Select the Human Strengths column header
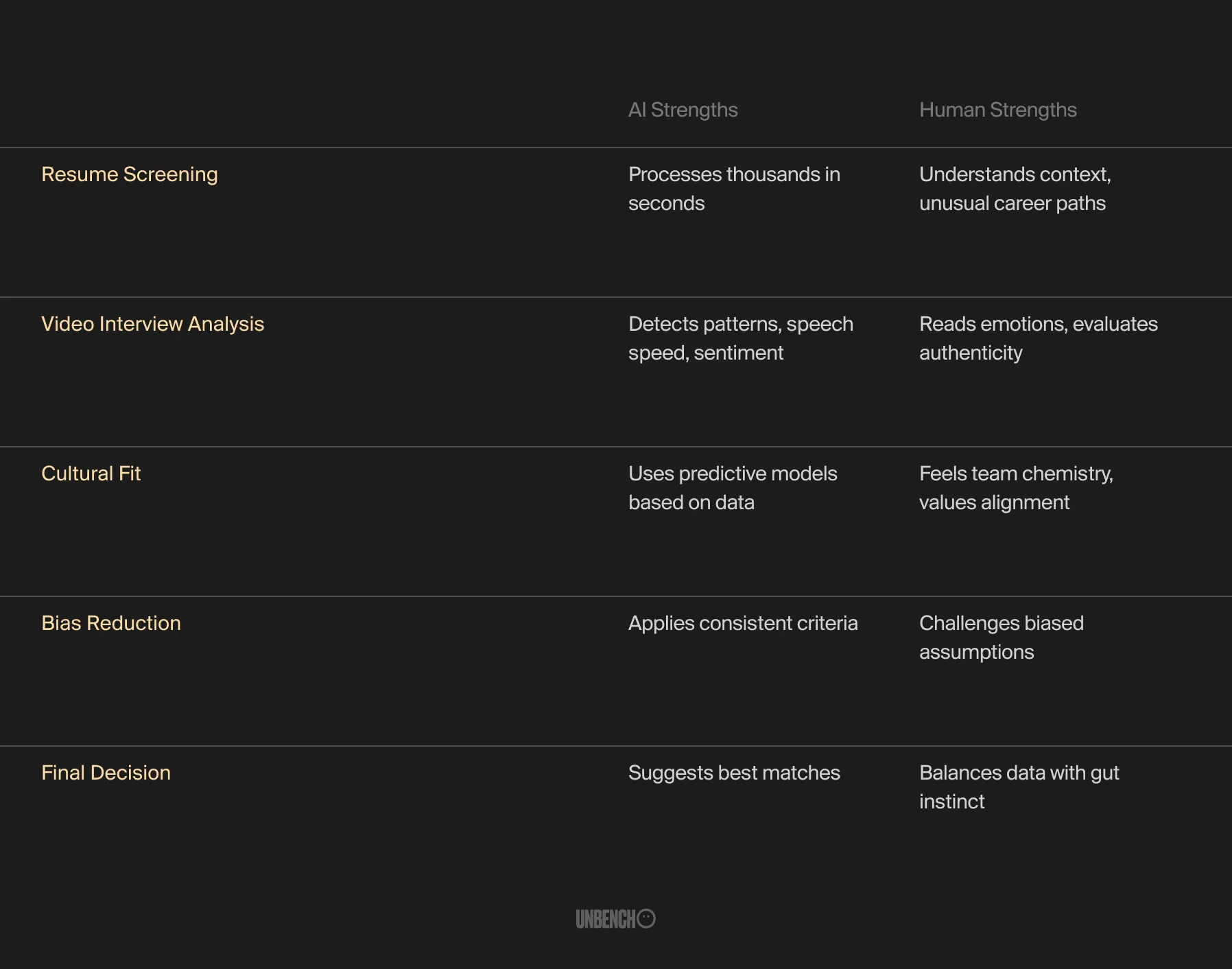The image size is (1232, 969). (x=998, y=110)
